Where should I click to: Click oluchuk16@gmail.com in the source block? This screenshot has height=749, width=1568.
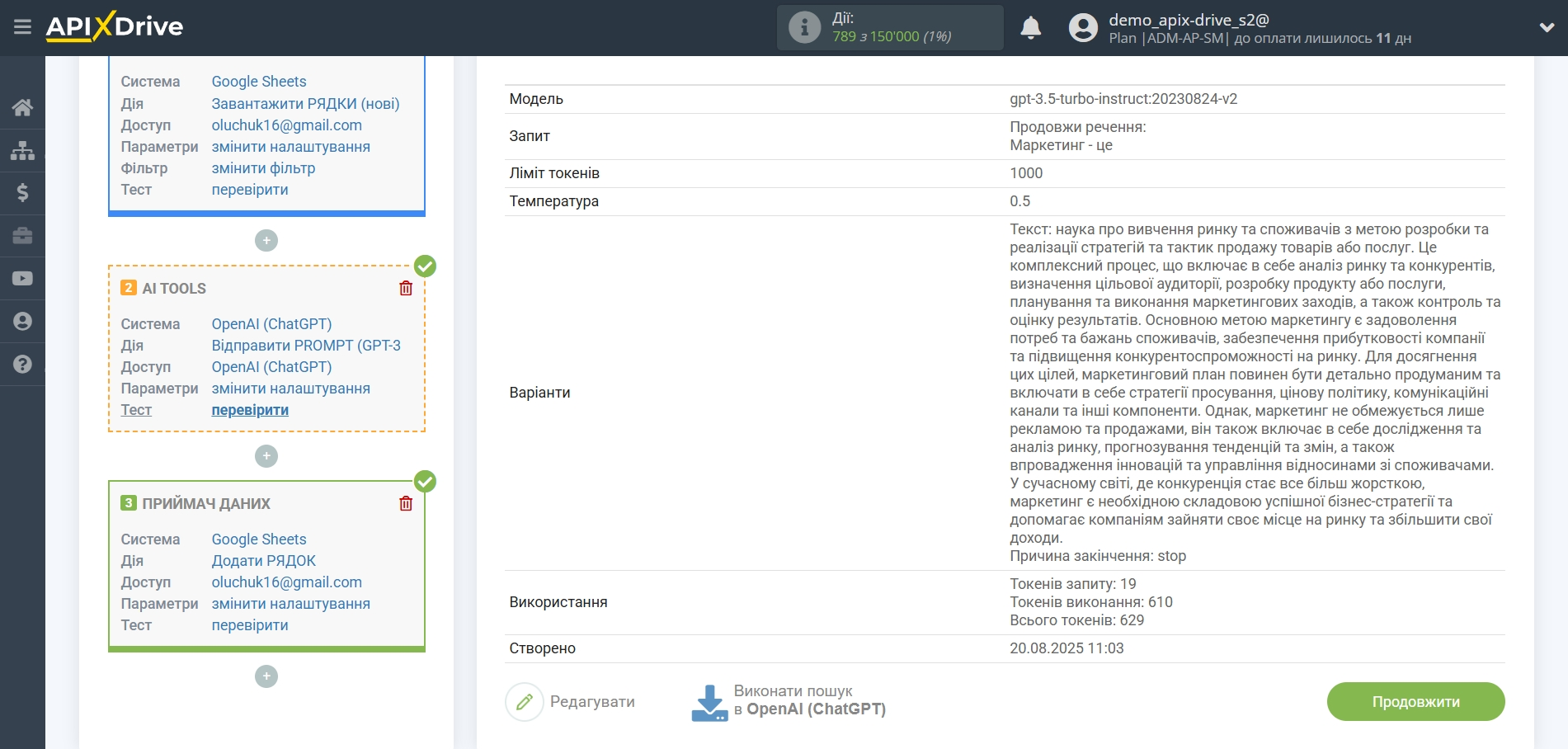(x=287, y=125)
